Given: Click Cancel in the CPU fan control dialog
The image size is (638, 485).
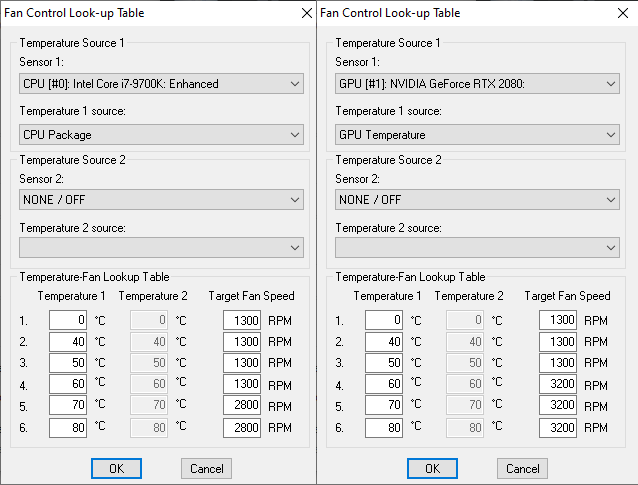Looking at the screenshot, I should pyautogui.click(x=206, y=468).
